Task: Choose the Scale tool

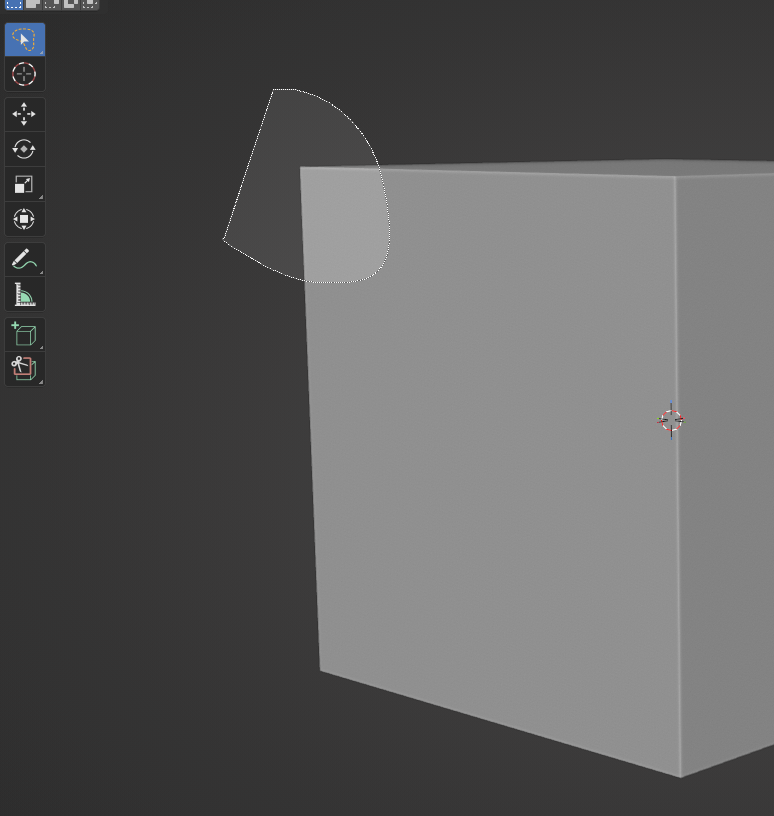Action: click(x=24, y=184)
